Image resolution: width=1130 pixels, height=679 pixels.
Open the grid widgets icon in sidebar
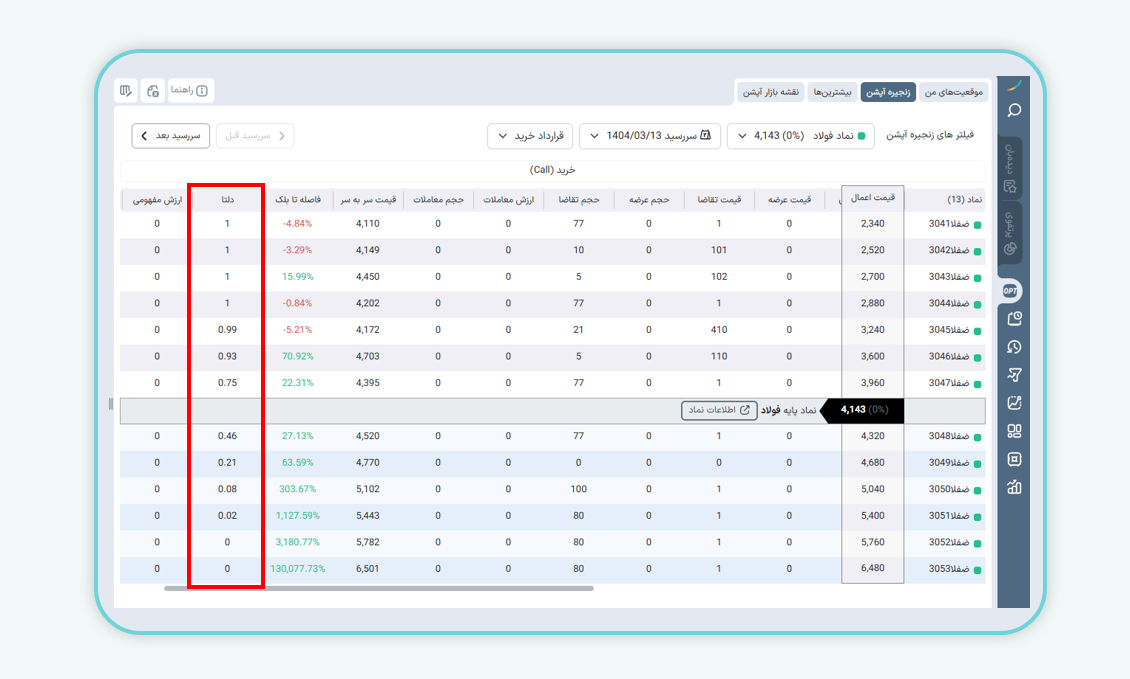tap(1014, 431)
